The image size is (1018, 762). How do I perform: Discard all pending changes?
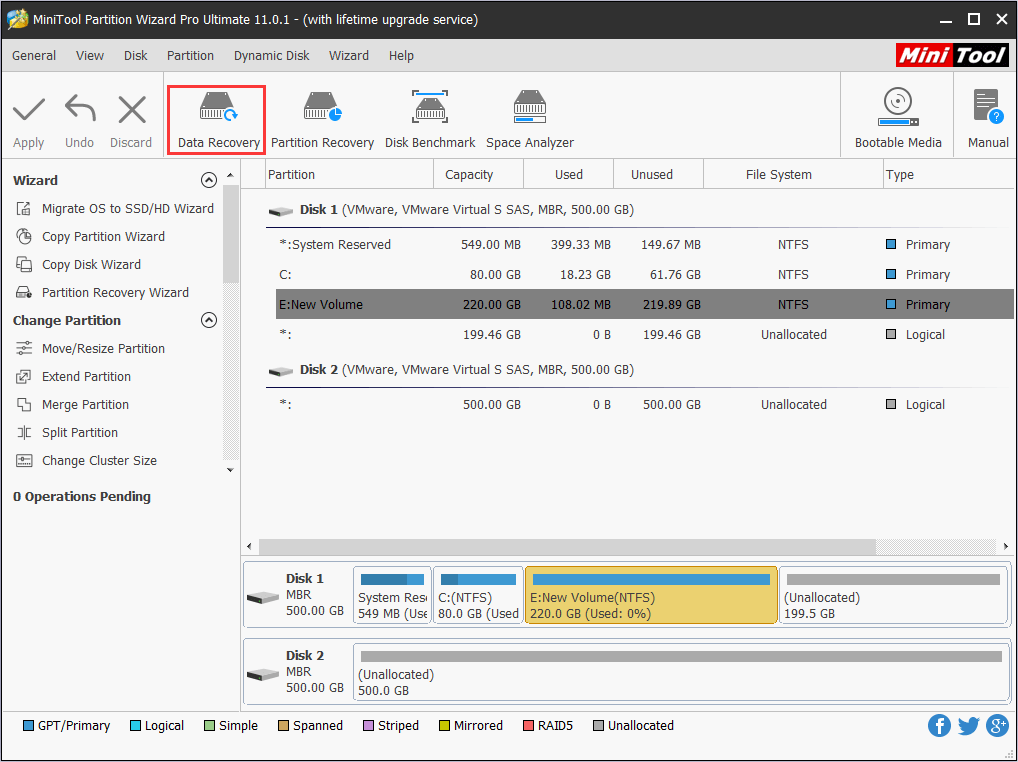[131, 122]
